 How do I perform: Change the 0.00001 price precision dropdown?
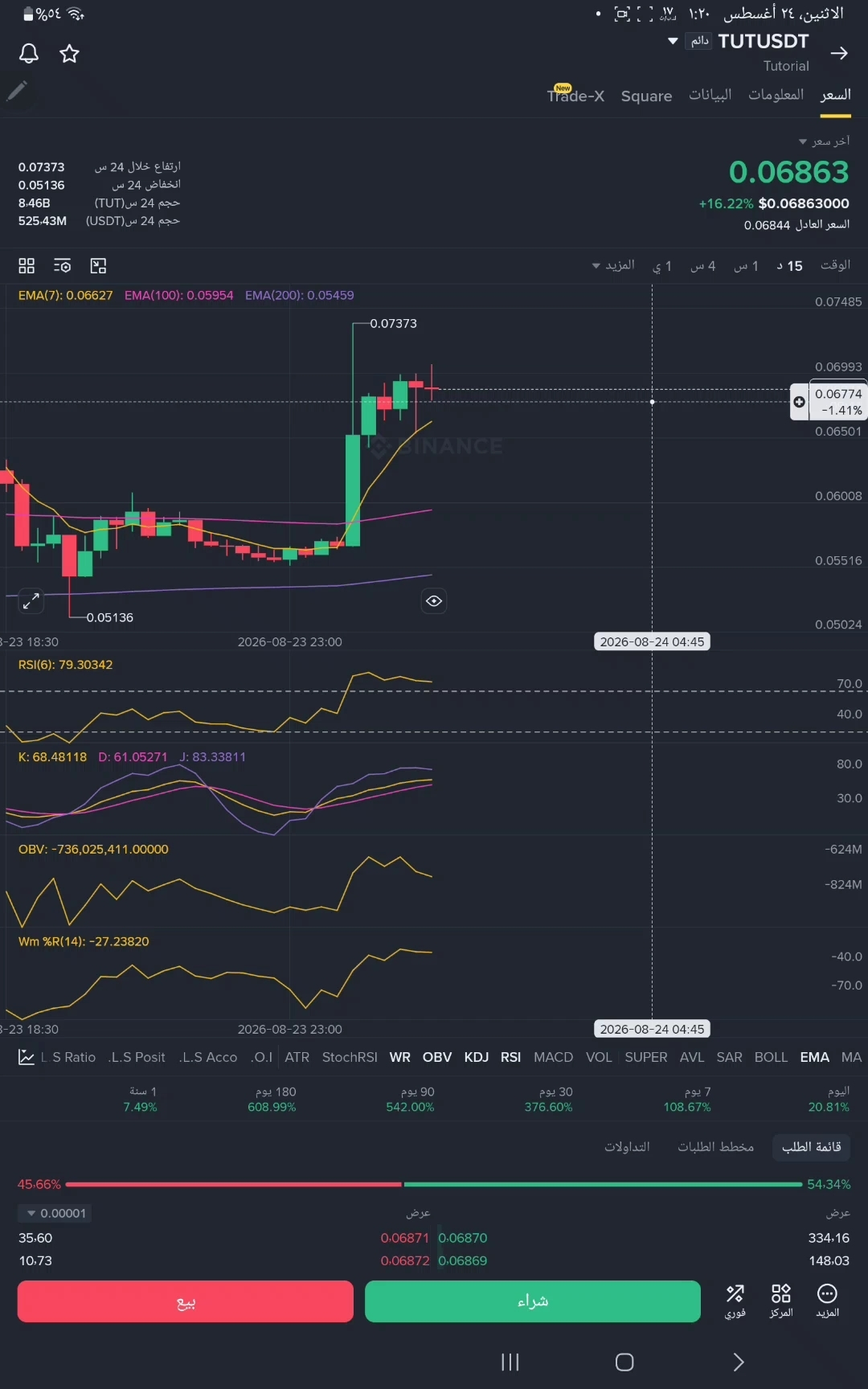click(x=55, y=1213)
